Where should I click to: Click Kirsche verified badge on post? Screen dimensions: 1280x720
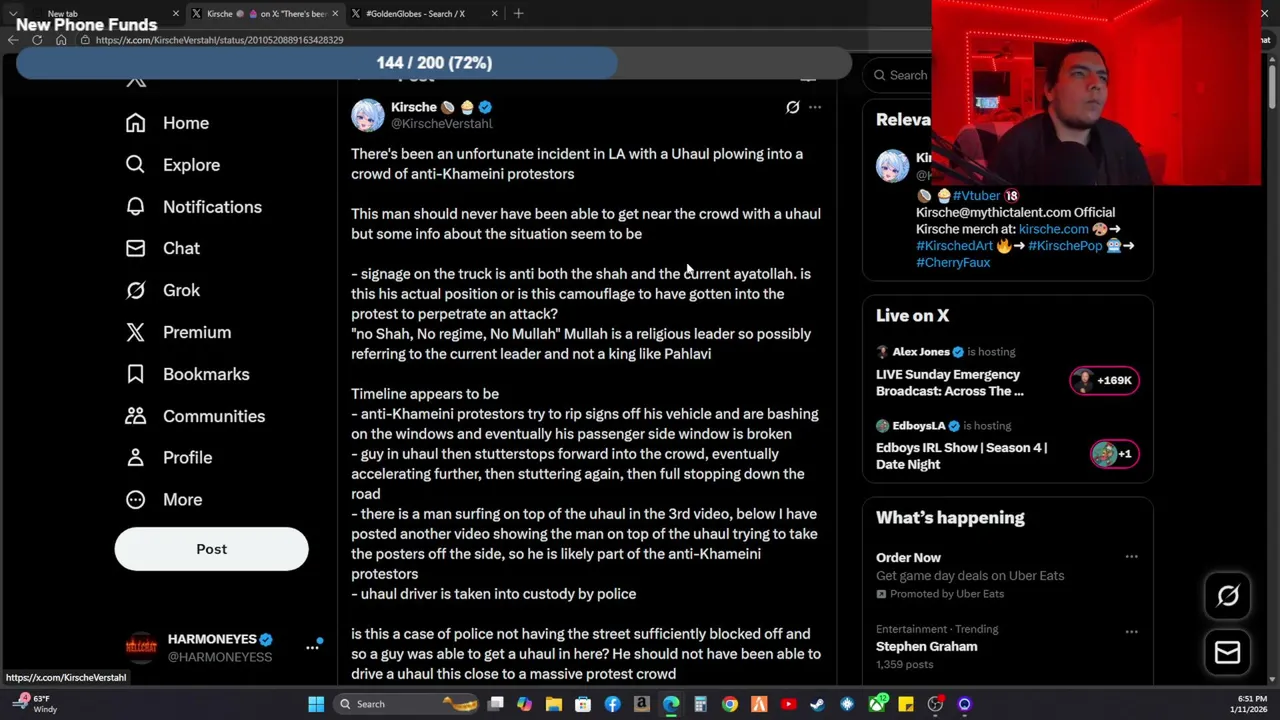click(x=485, y=107)
